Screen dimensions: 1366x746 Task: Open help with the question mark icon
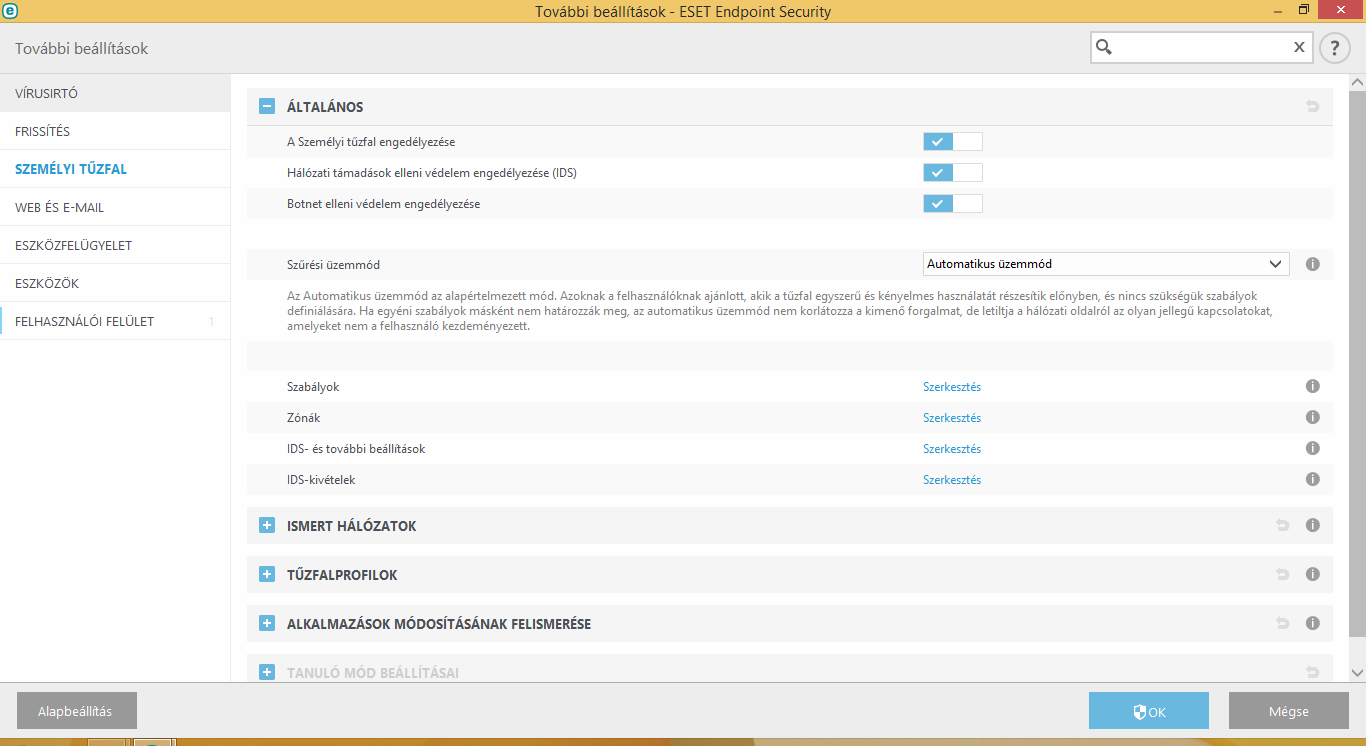pos(1334,48)
